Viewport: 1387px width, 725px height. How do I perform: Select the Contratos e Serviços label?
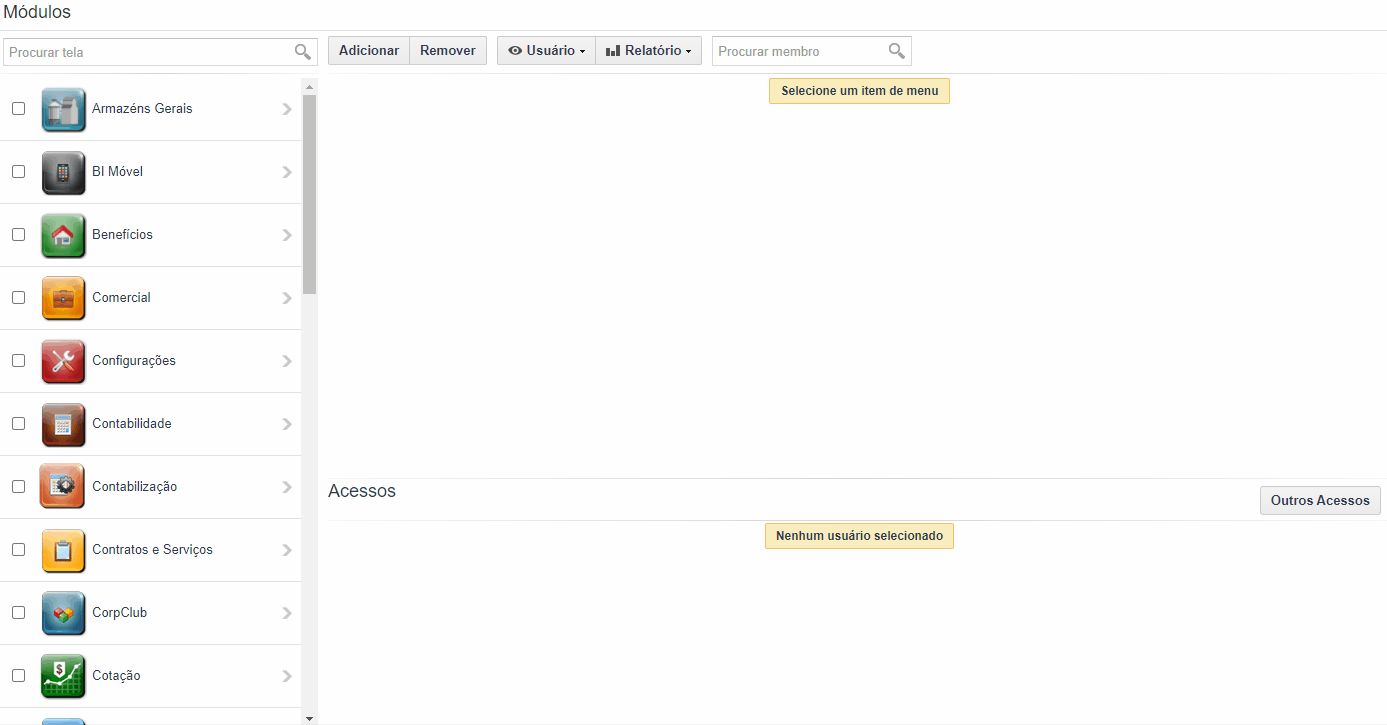click(152, 550)
